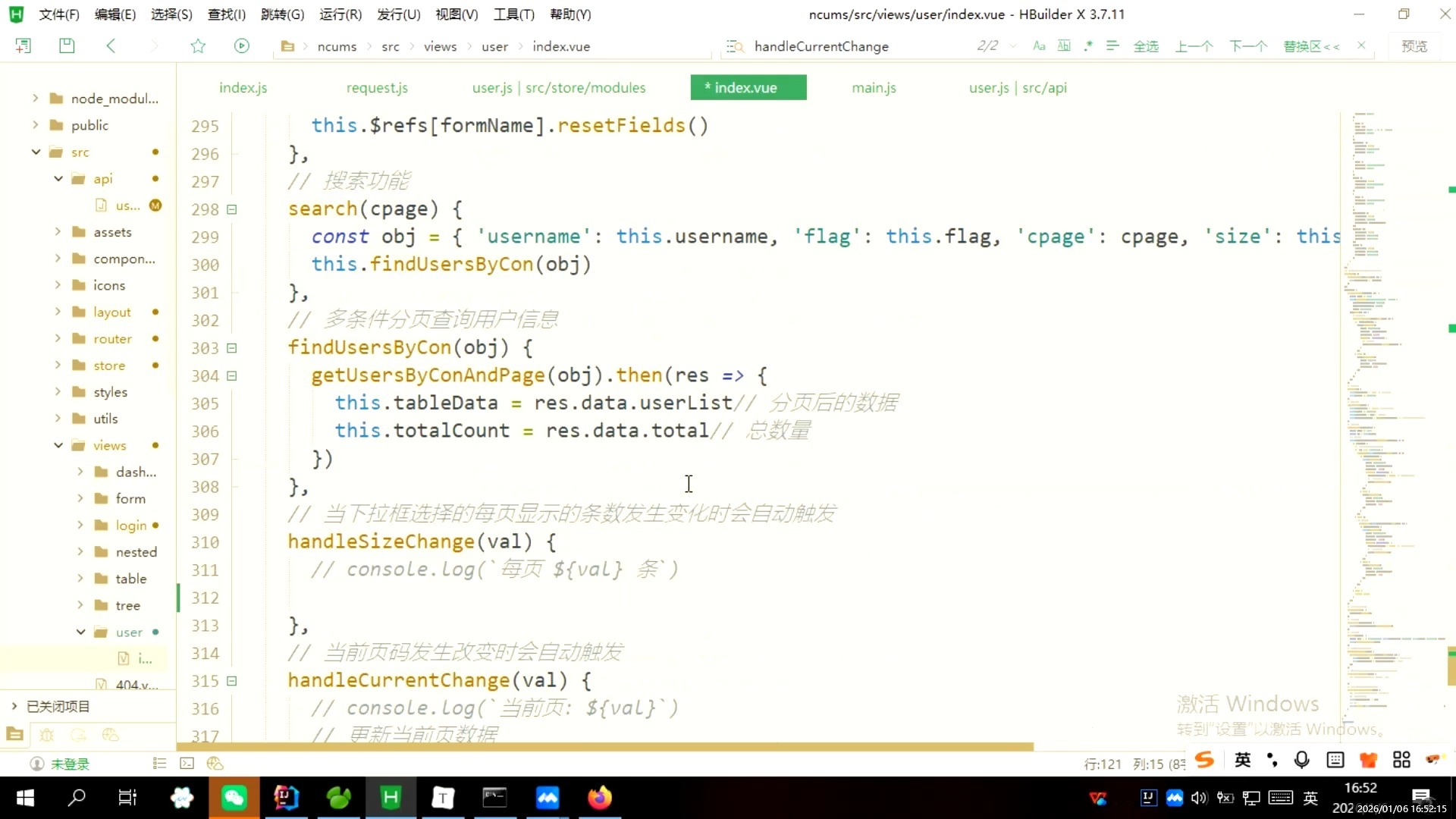Toggle case-sensitive Aa search option

[1039, 46]
